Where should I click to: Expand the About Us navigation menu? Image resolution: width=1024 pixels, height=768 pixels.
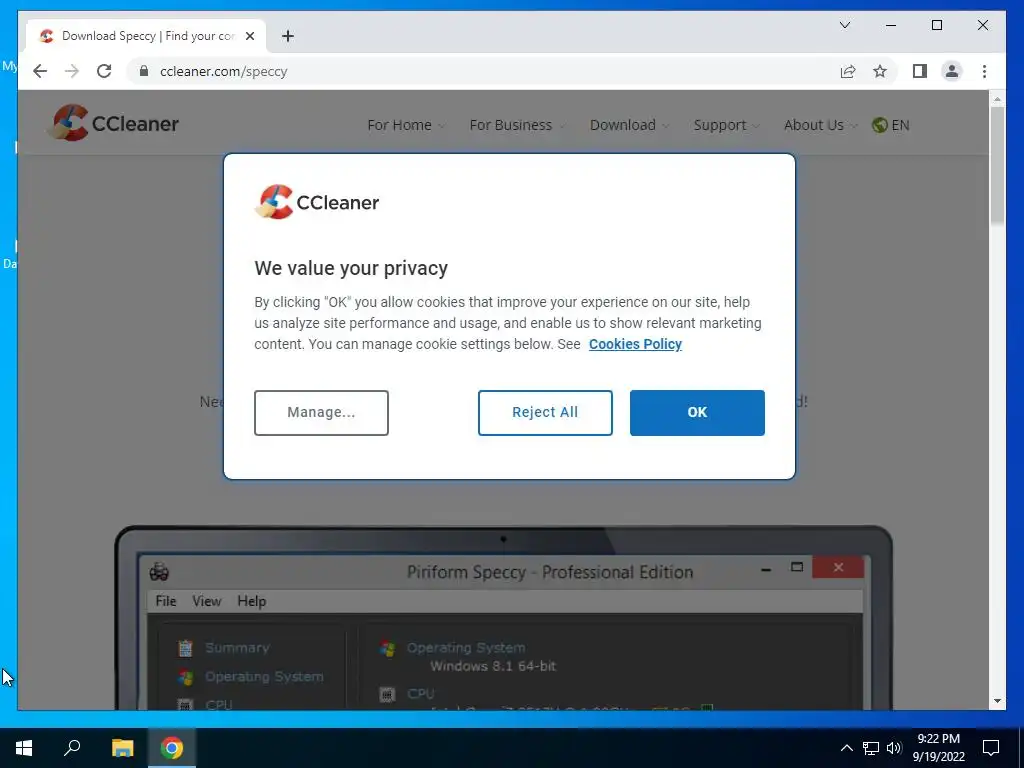pyautogui.click(x=820, y=125)
